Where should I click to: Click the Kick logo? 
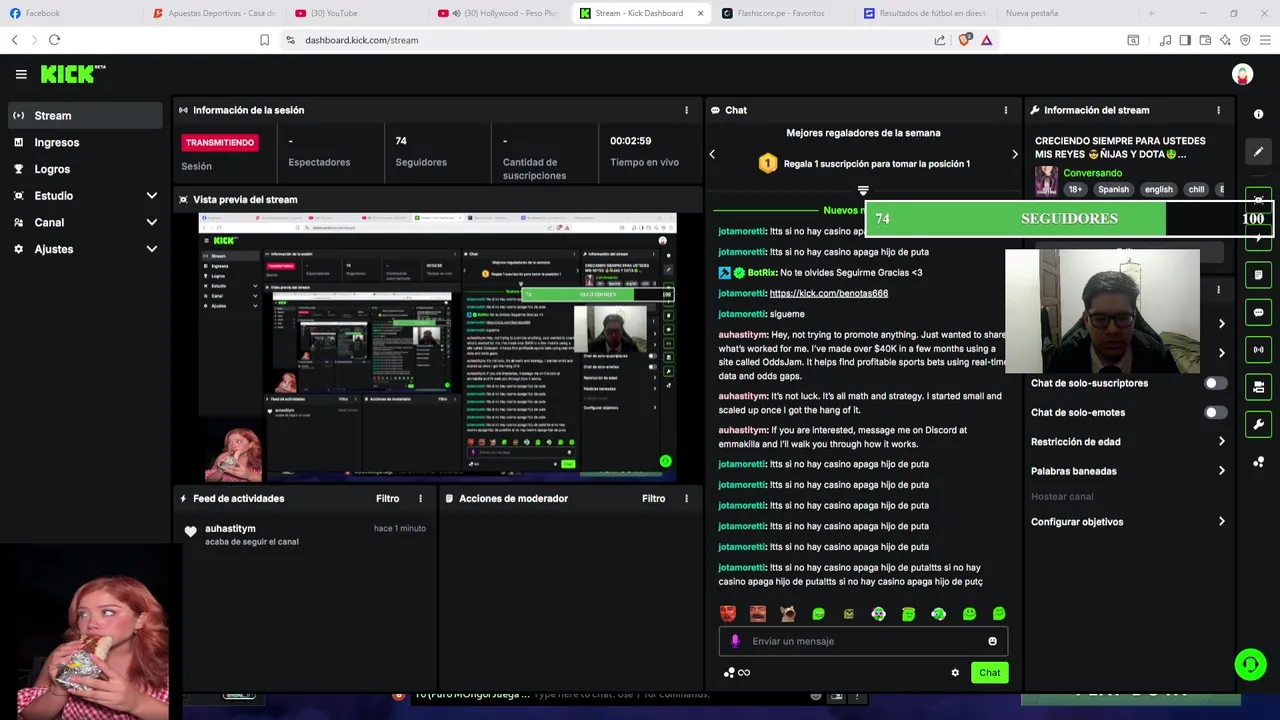[73, 74]
